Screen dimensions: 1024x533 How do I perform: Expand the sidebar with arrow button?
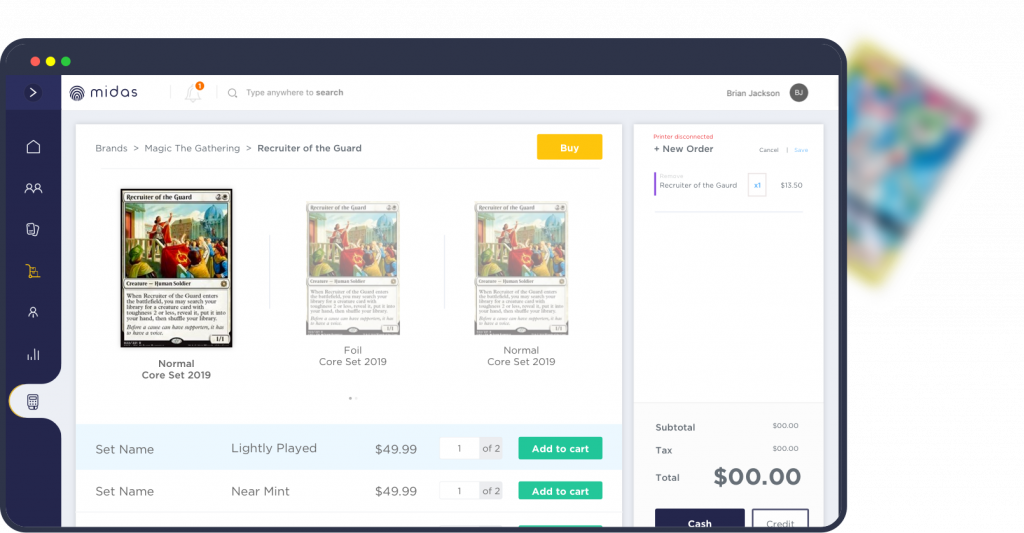click(x=33, y=93)
